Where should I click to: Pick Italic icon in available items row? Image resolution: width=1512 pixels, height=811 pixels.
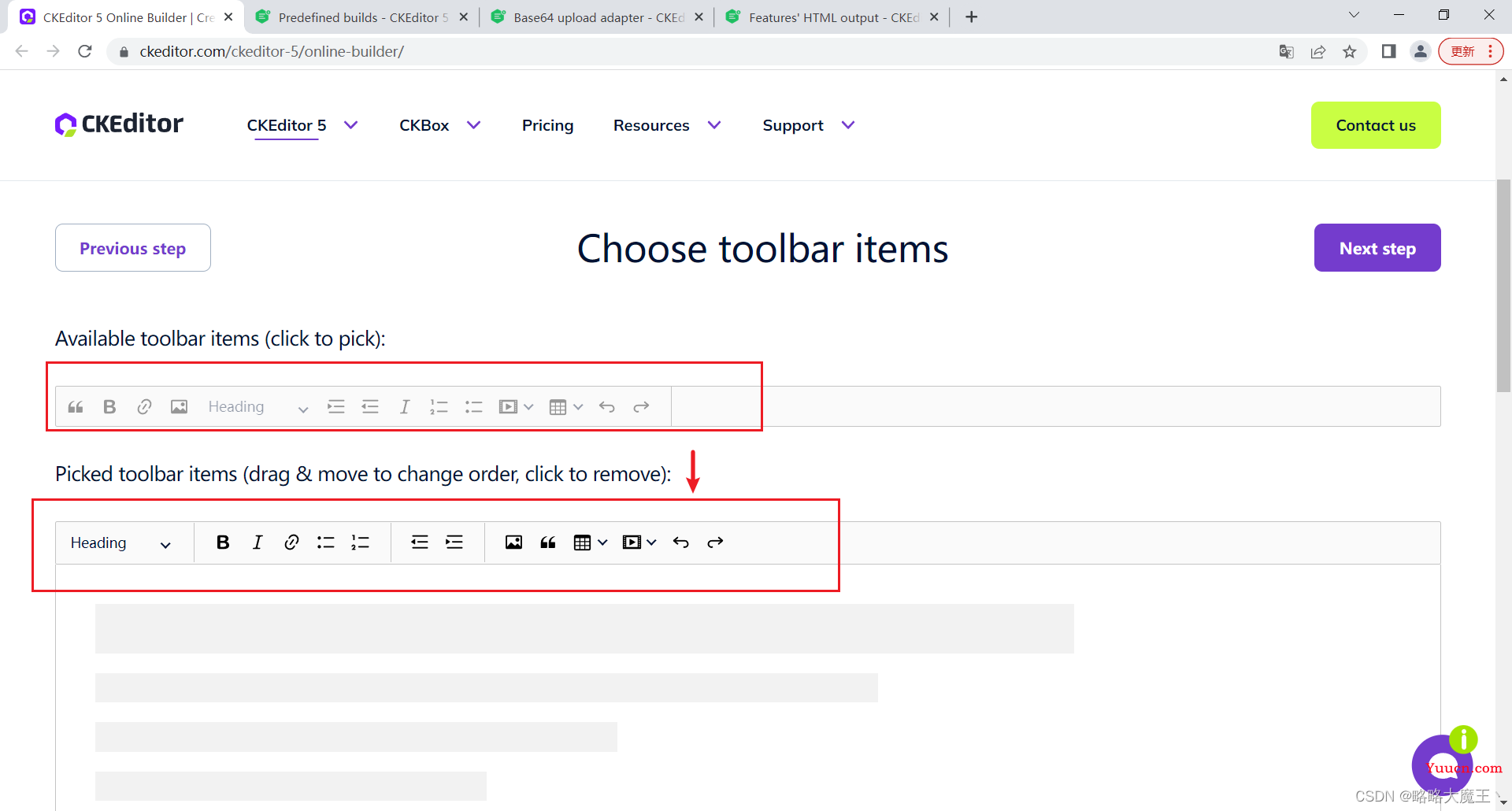[405, 407]
